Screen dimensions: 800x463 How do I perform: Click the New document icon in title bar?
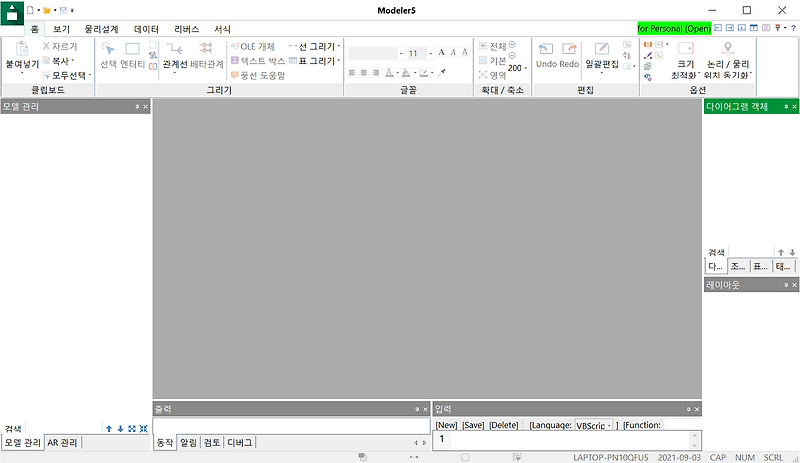pos(30,10)
